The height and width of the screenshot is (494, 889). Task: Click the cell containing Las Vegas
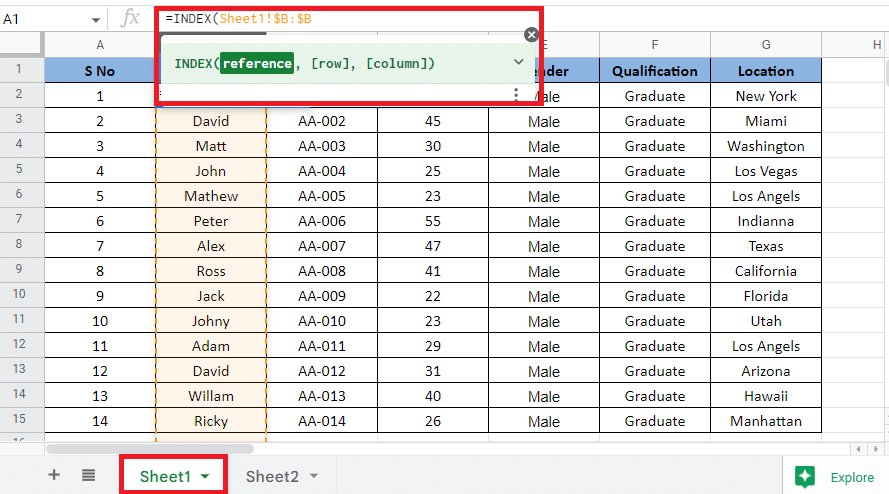pyautogui.click(x=766, y=171)
